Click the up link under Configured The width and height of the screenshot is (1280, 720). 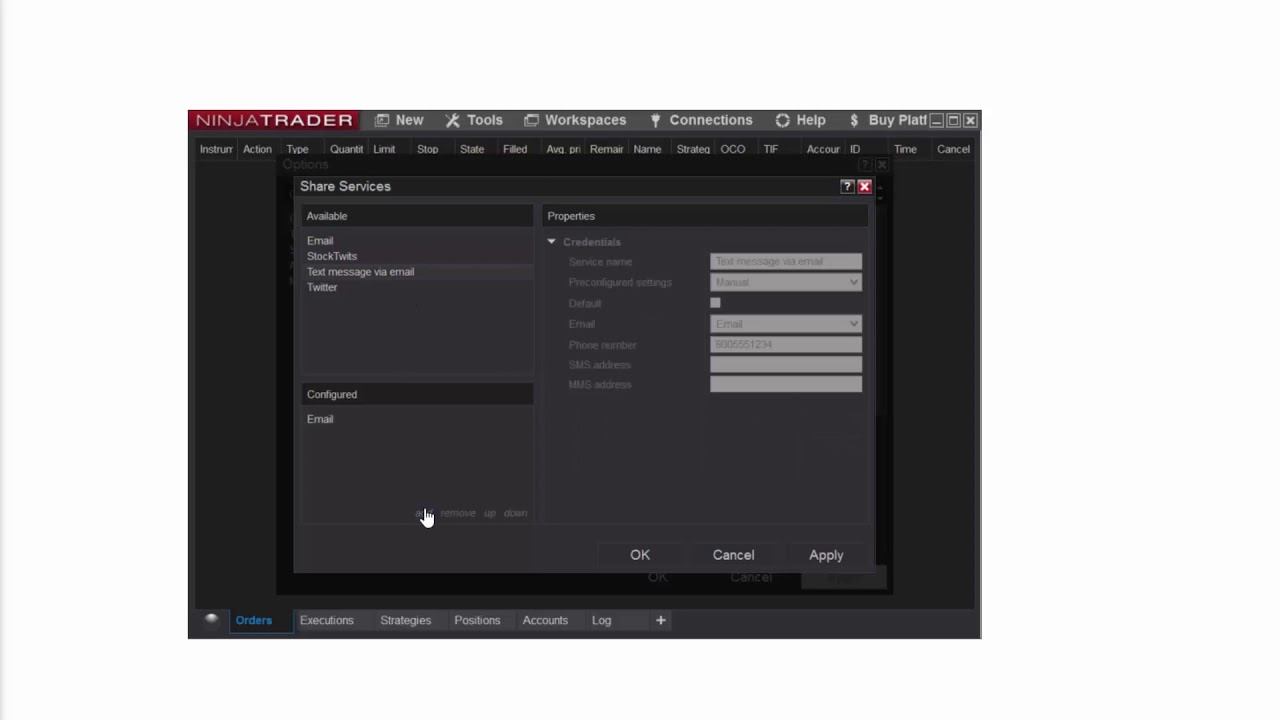(x=490, y=513)
